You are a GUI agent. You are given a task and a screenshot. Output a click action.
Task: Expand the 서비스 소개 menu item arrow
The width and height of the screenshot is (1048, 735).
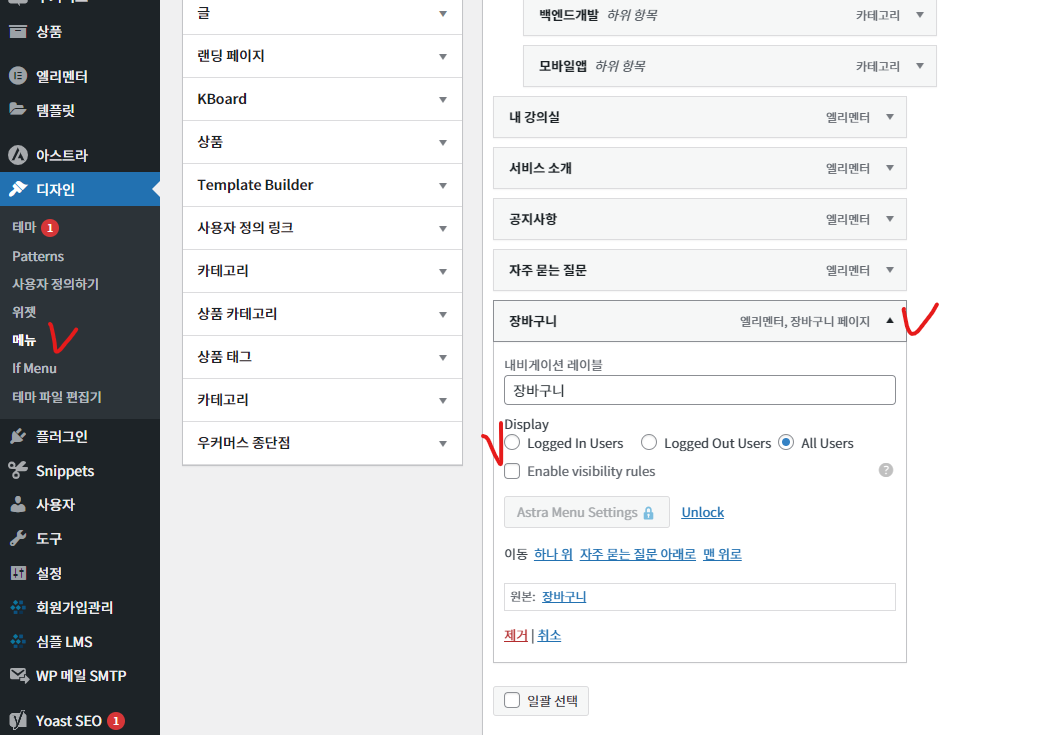[890, 168]
